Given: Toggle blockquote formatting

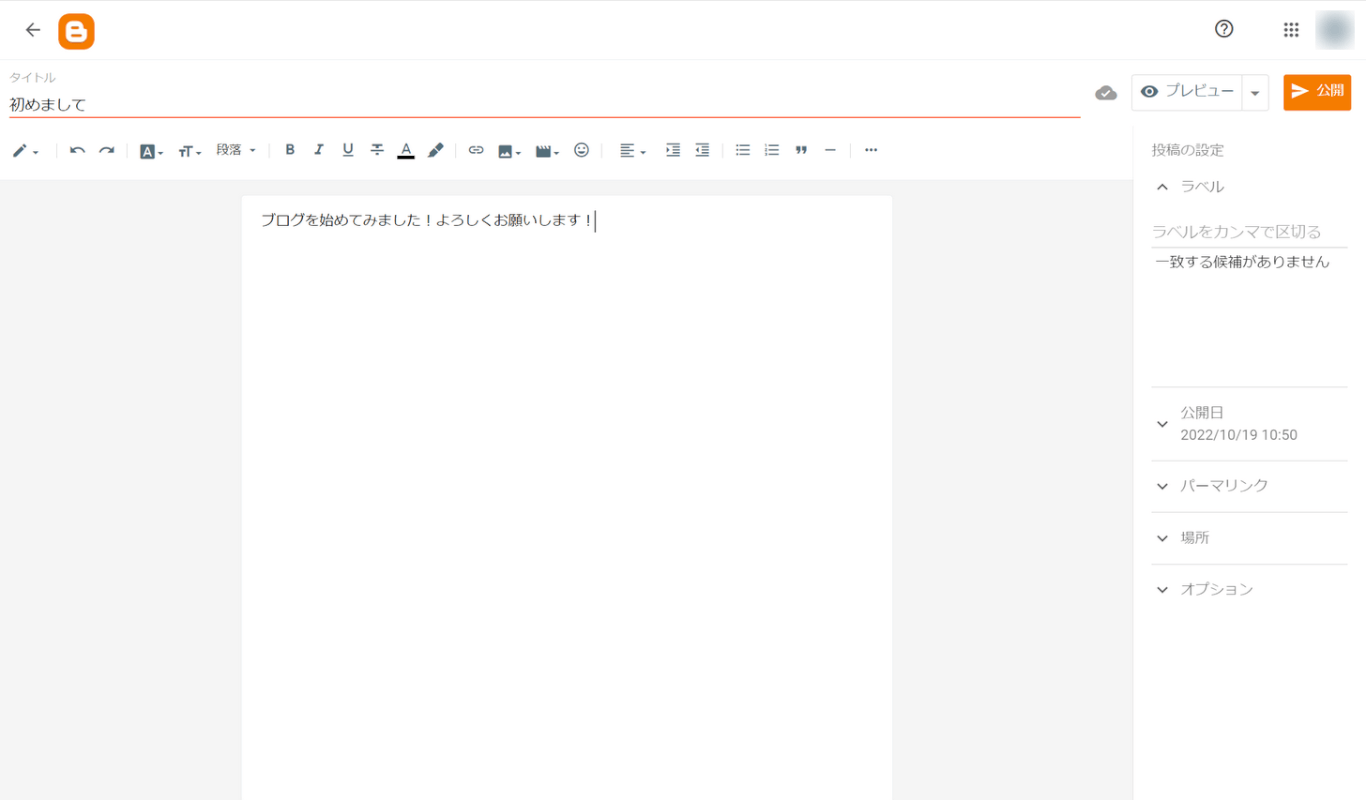Looking at the screenshot, I should click(801, 150).
